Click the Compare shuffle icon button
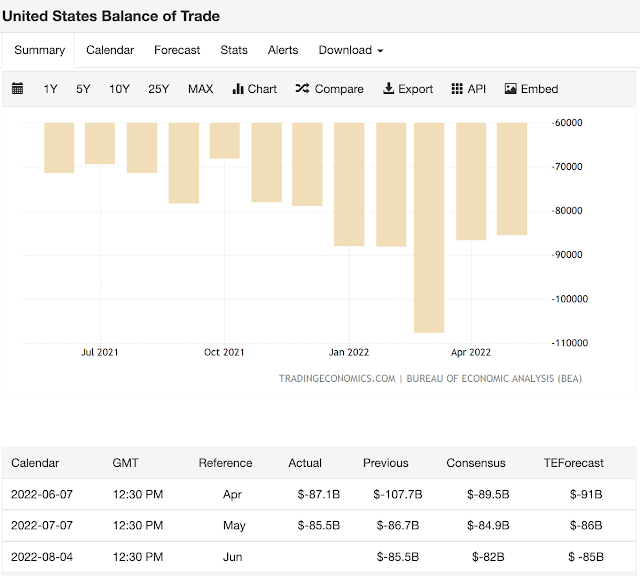Screen dimensions: 640x576 coord(329,89)
